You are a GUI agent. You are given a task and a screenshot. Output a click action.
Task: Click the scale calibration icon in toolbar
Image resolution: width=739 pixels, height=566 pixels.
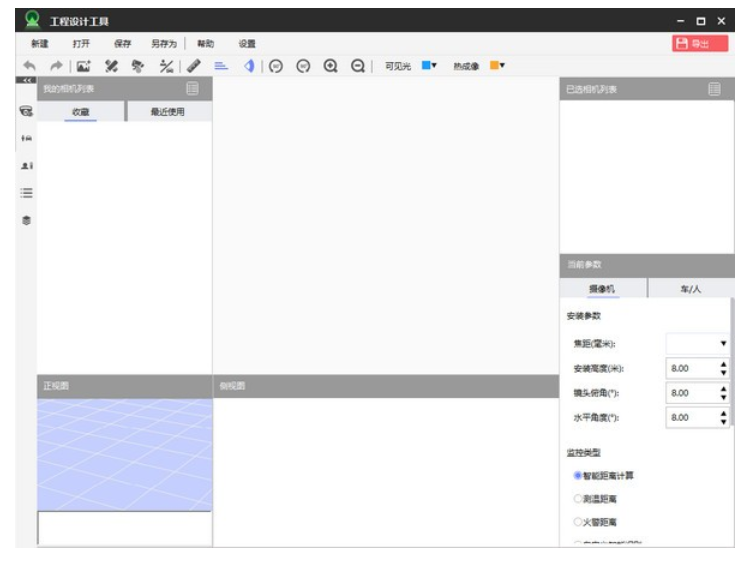pyautogui.click(x=166, y=66)
